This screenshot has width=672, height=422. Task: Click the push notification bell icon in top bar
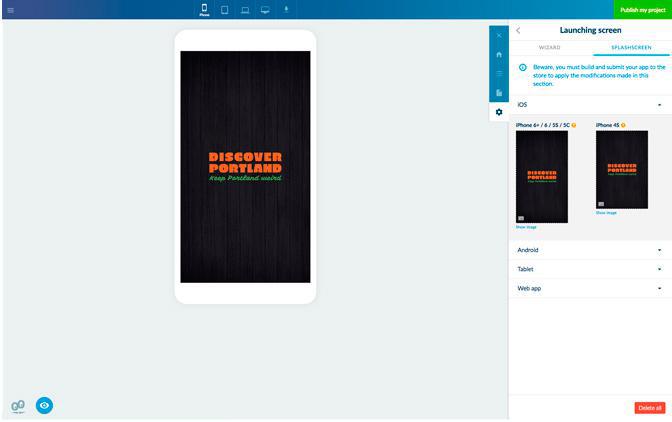coord(286,9)
